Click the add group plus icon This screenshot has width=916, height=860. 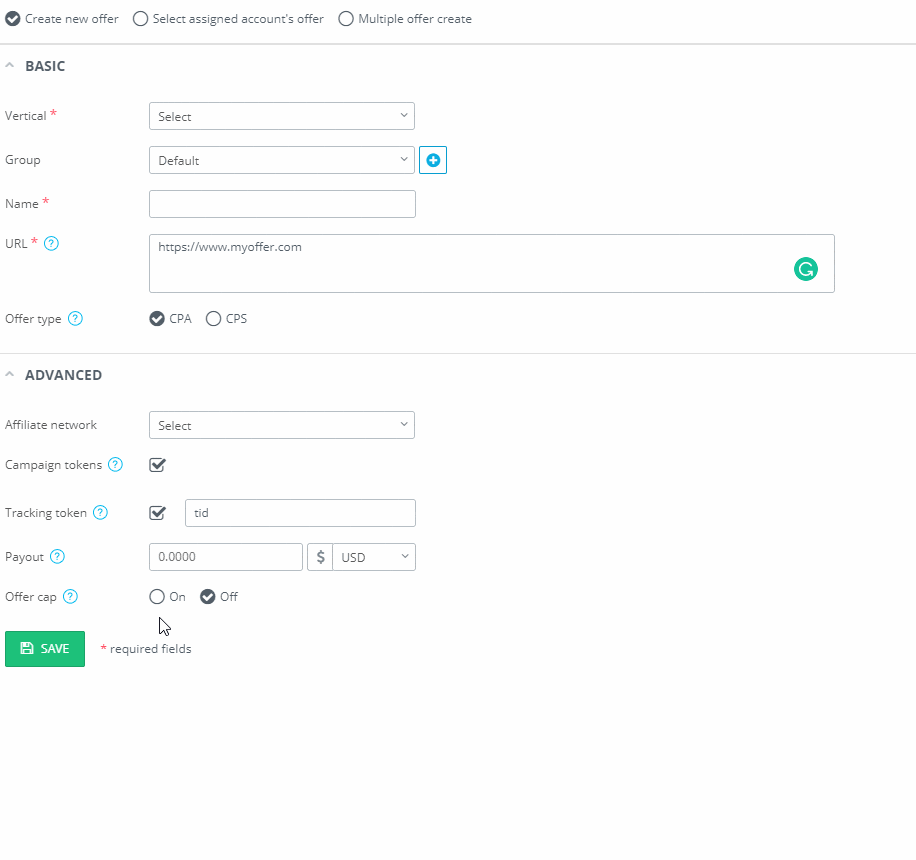[433, 160]
